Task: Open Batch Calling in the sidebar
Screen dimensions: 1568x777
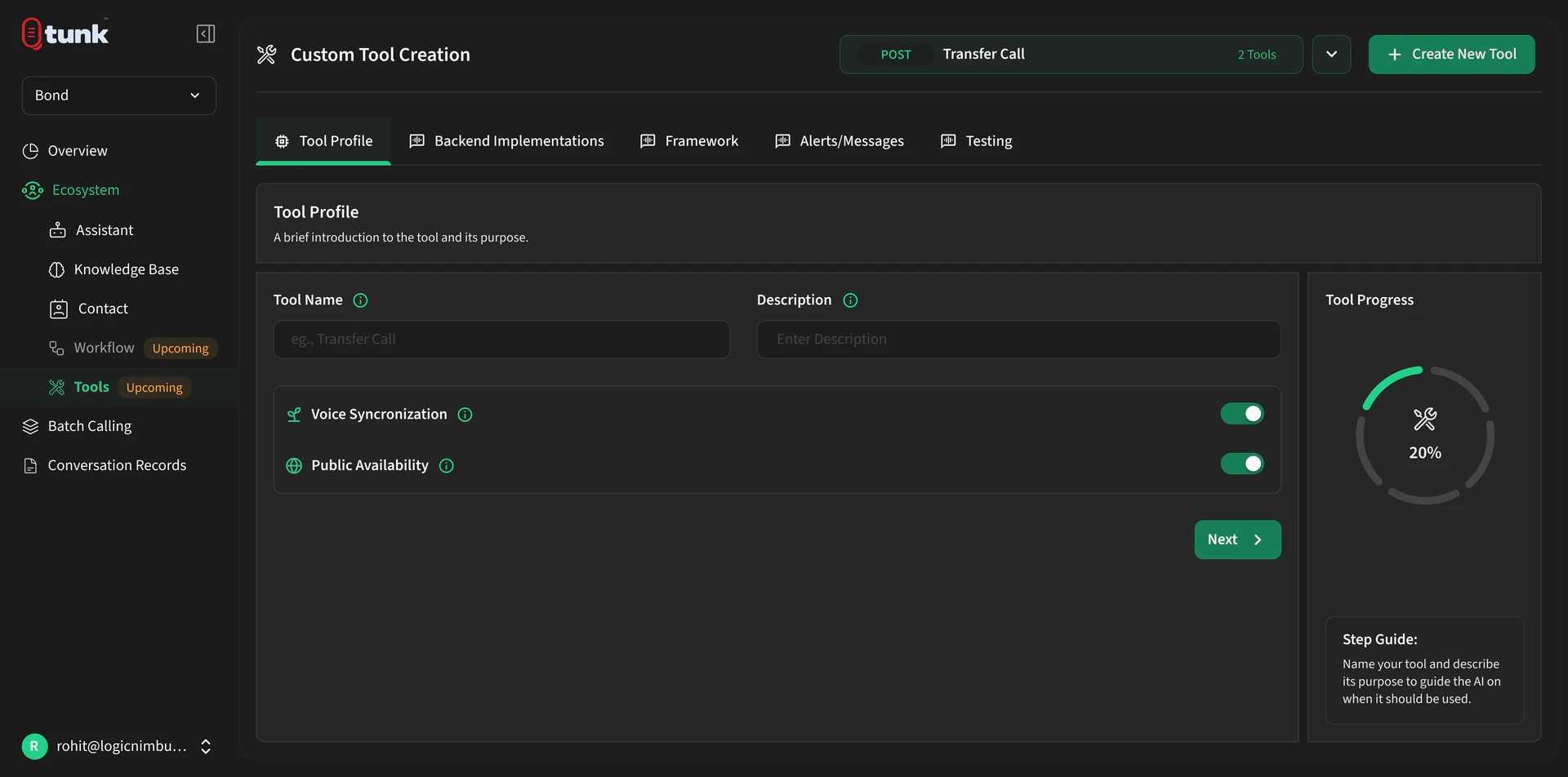Action: [x=89, y=426]
